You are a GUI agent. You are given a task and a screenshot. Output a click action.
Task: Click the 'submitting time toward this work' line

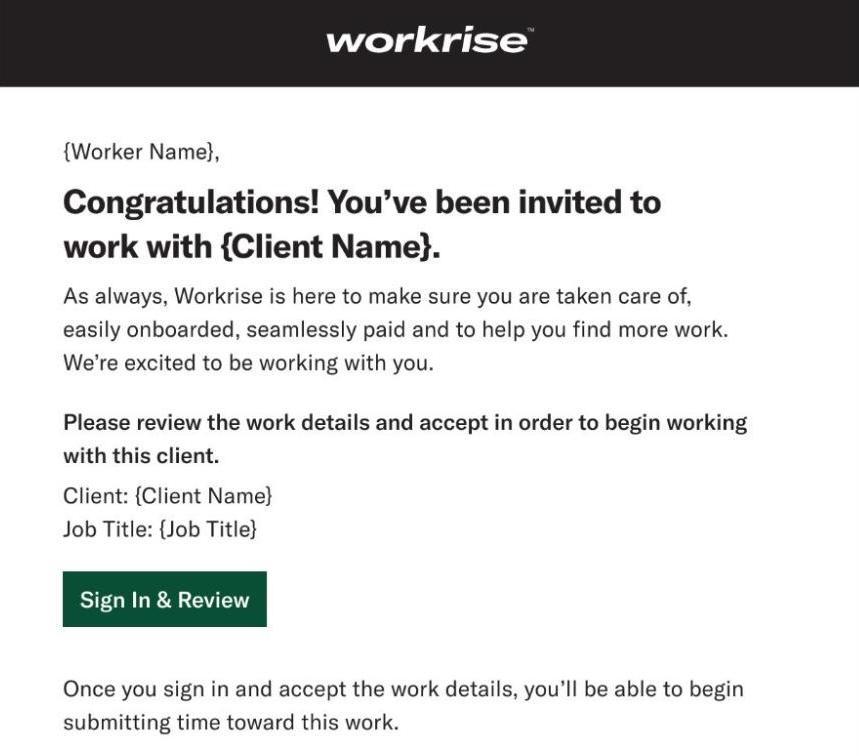pos(231,723)
